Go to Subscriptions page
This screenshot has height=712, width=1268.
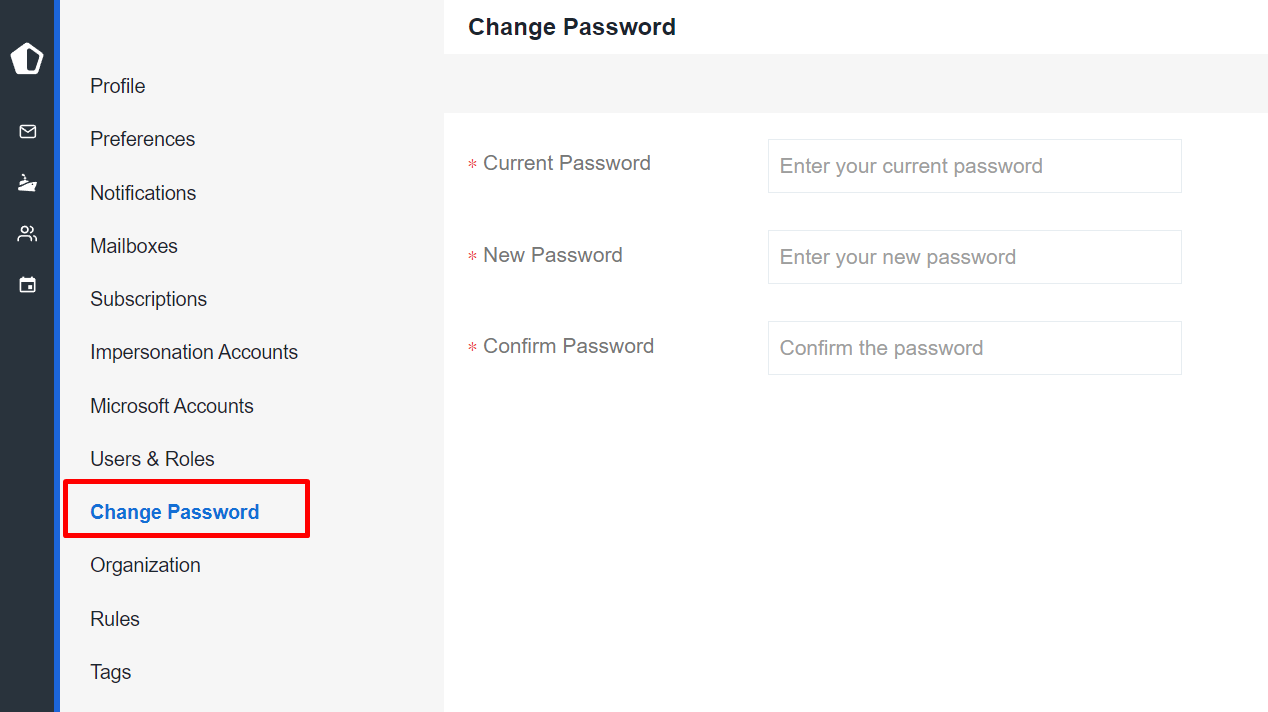tap(149, 299)
